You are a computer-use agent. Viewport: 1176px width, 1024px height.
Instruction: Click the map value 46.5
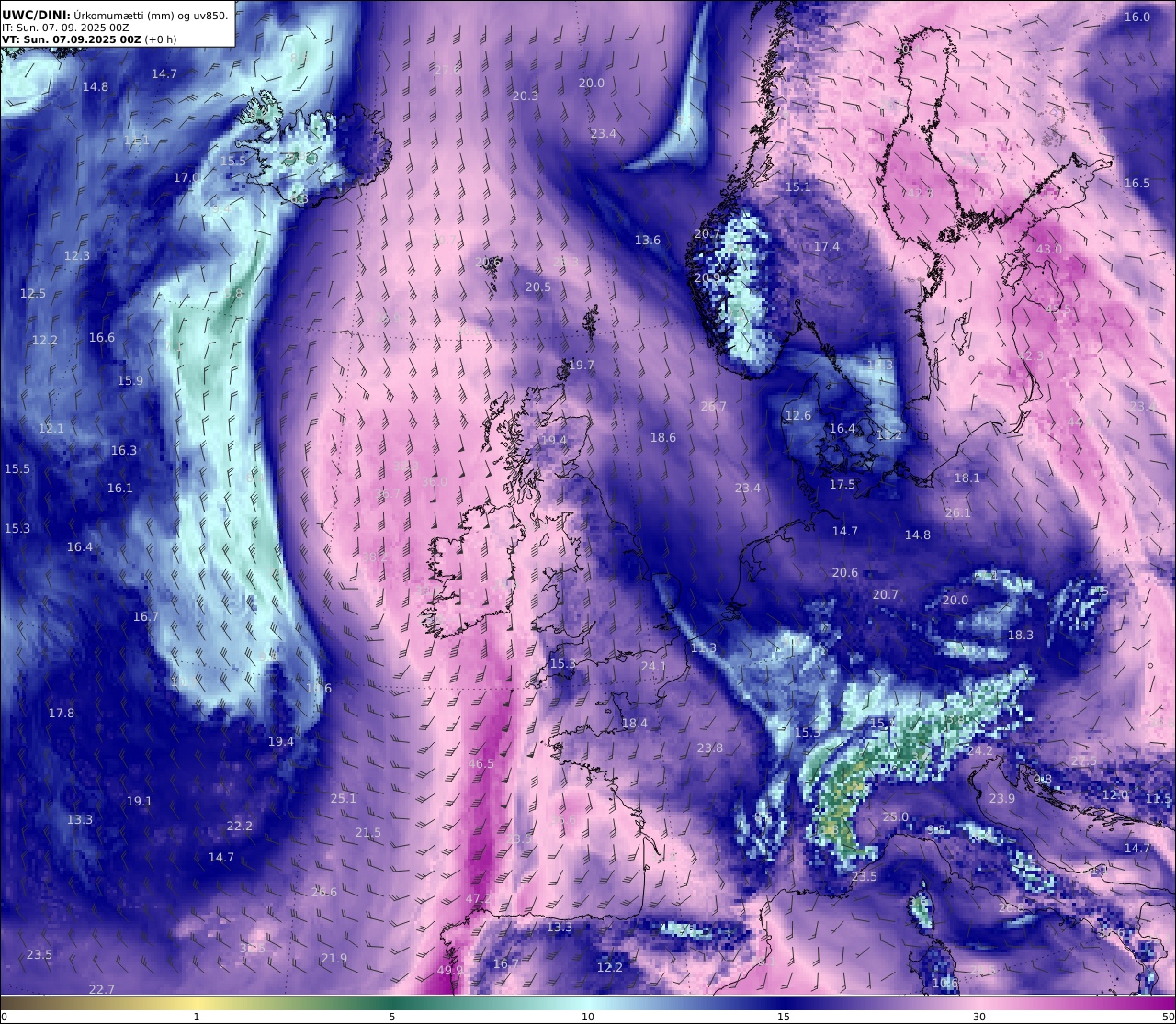481,763
